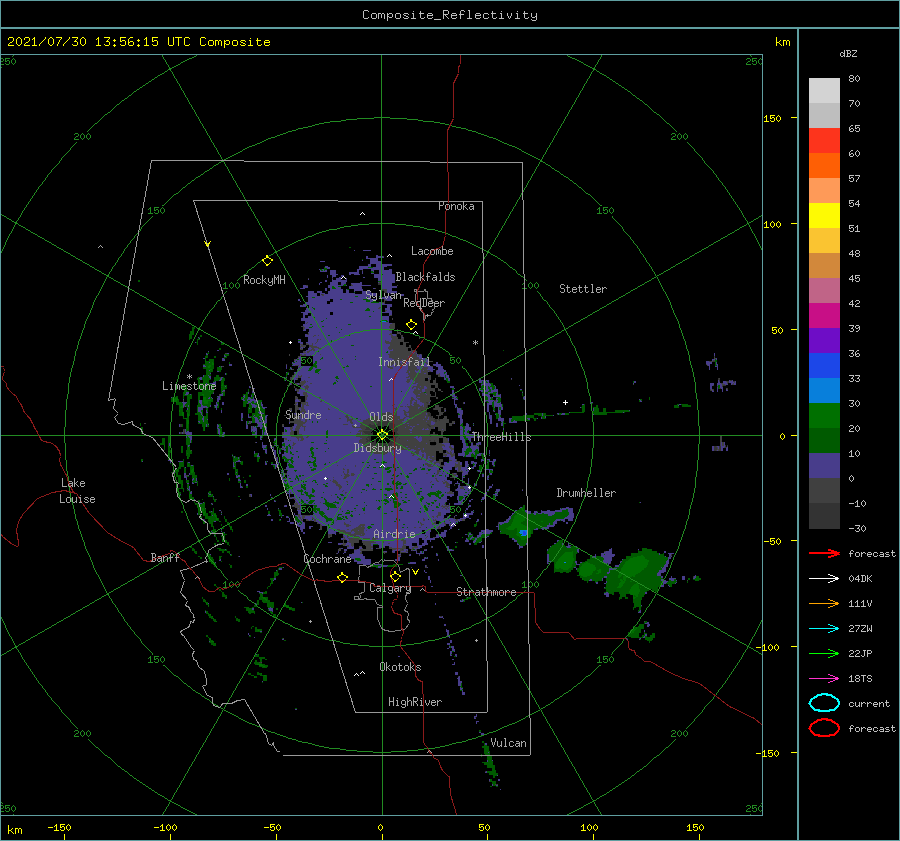Click the yellow diamond marker below Cochrane
900x841 pixels.
(x=343, y=578)
